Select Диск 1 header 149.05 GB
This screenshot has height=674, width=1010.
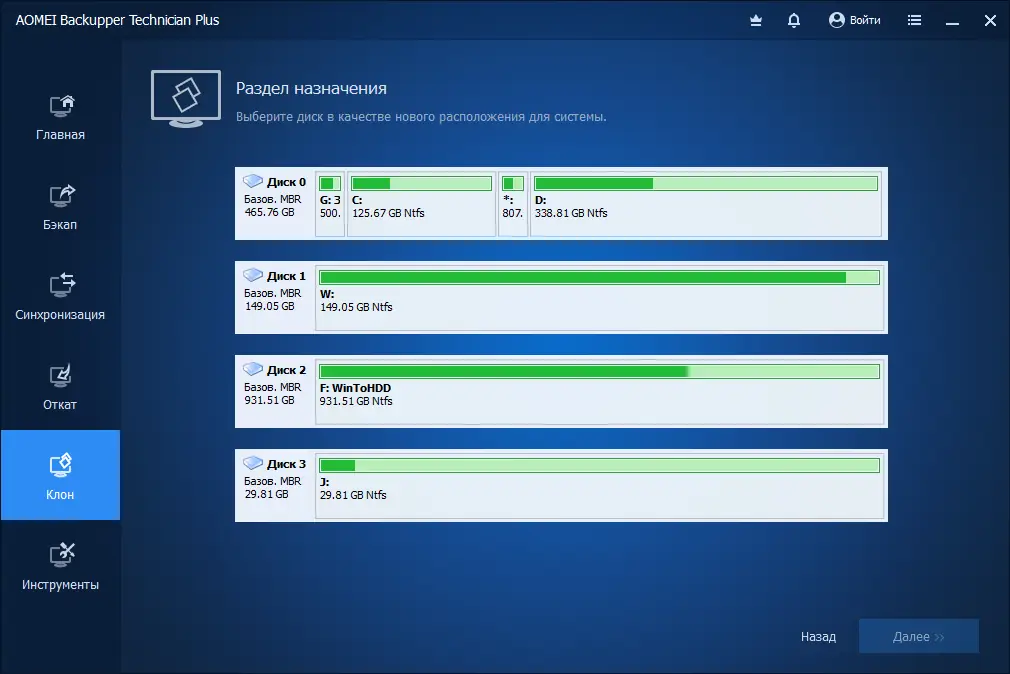tap(275, 298)
